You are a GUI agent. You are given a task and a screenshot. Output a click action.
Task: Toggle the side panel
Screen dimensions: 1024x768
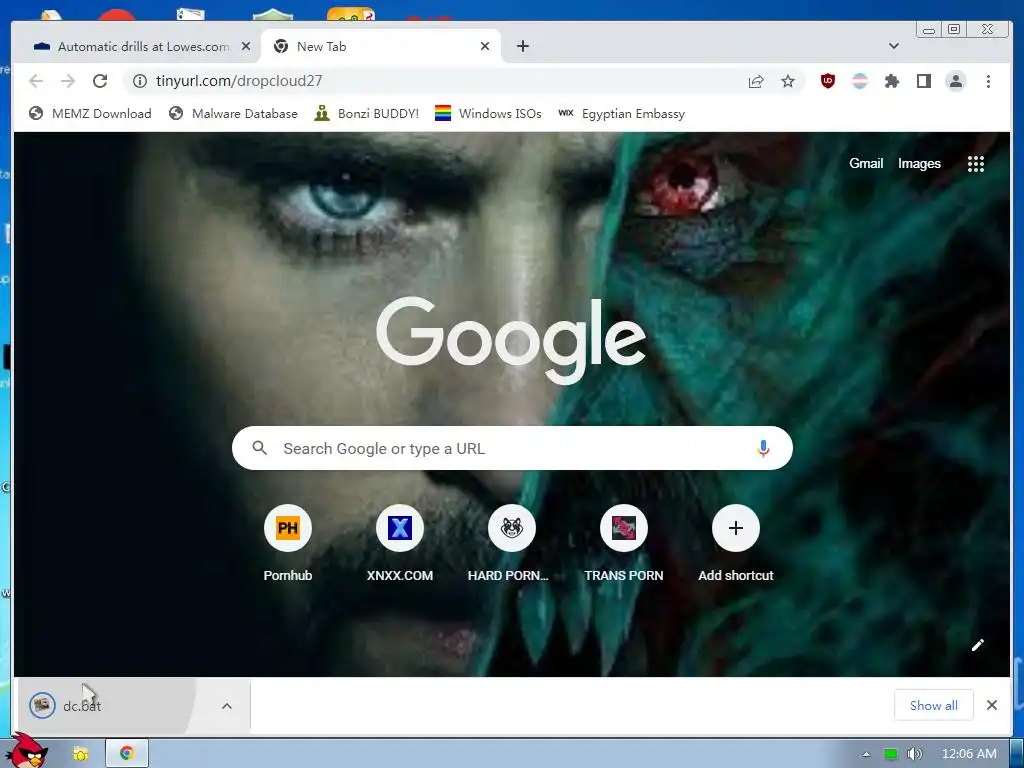pos(923,81)
